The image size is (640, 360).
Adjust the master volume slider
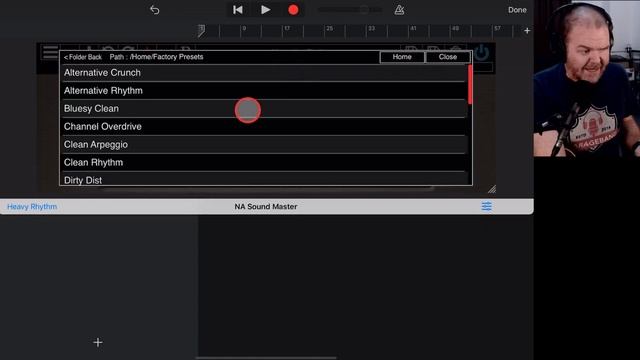pos(350,10)
